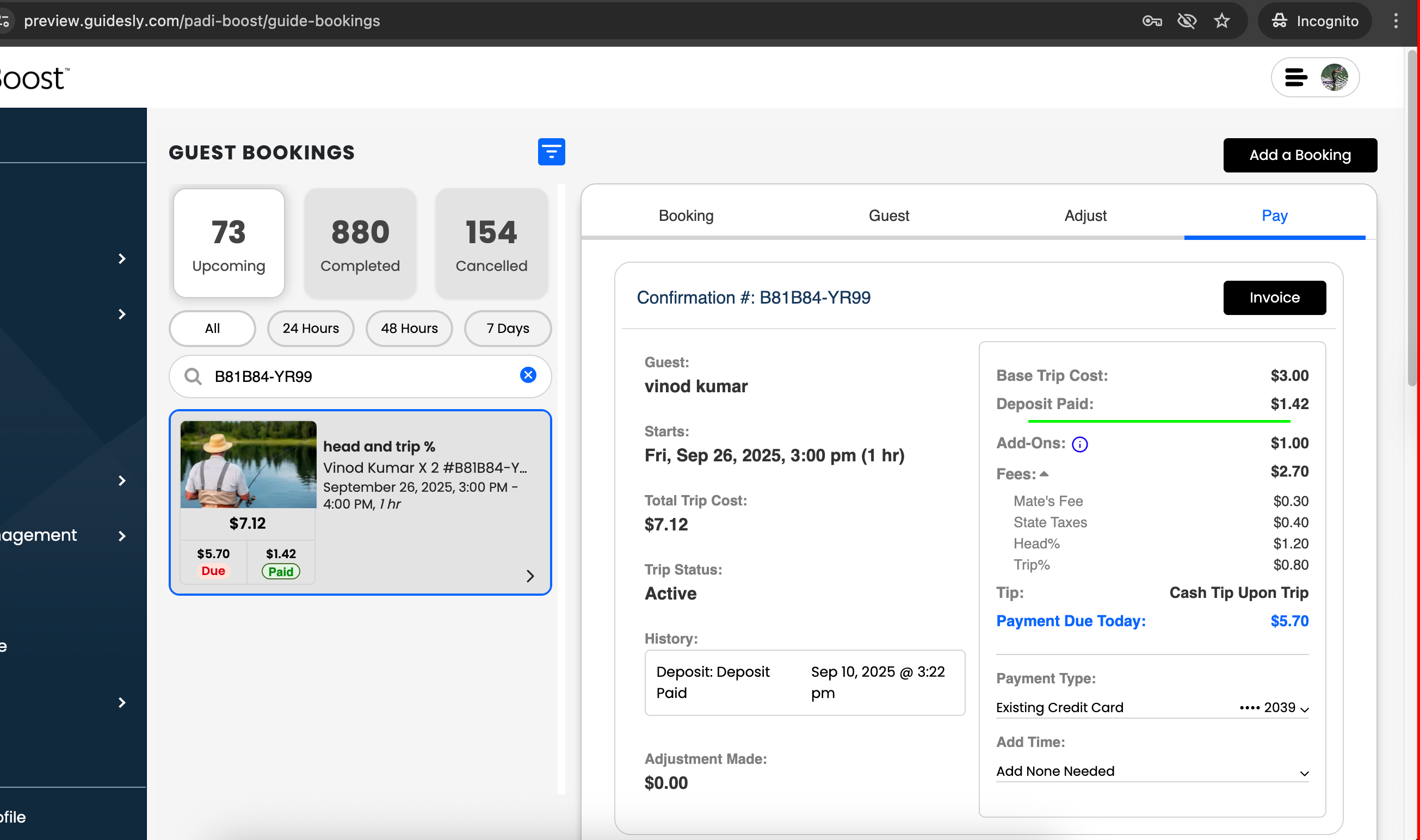Open the Add None Needed time dropdown

point(1152,771)
